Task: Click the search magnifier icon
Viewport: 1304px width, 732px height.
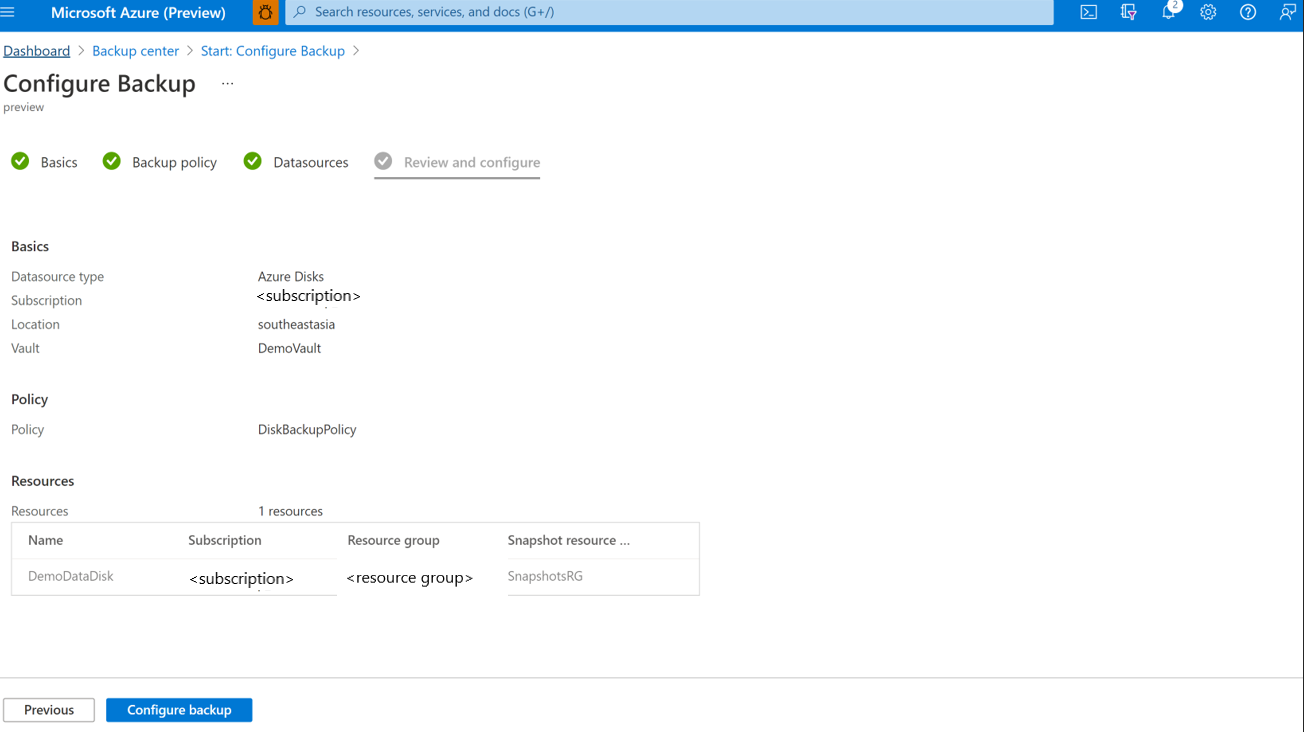Action: (300, 12)
